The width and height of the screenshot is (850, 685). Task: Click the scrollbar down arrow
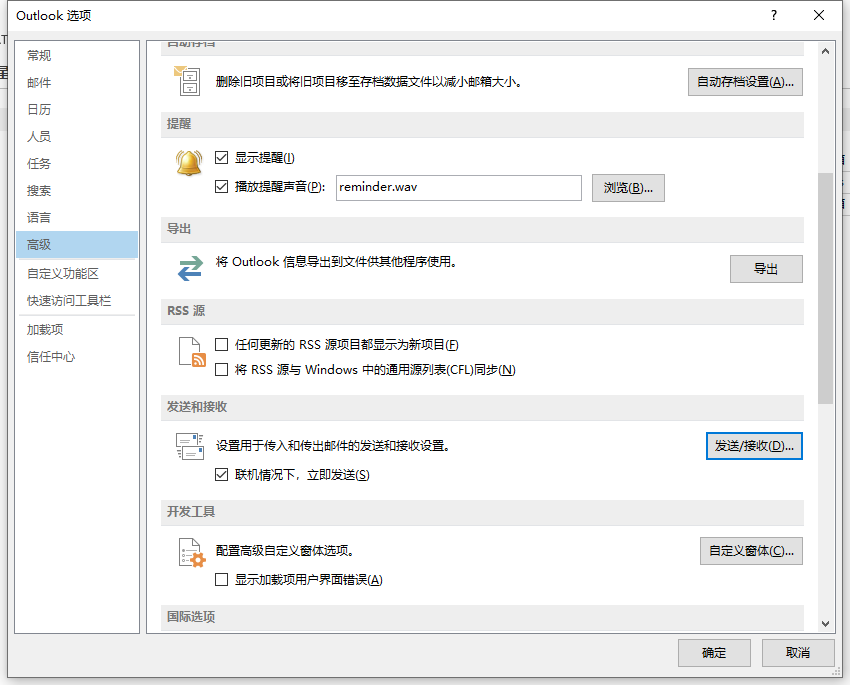pyautogui.click(x=825, y=624)
